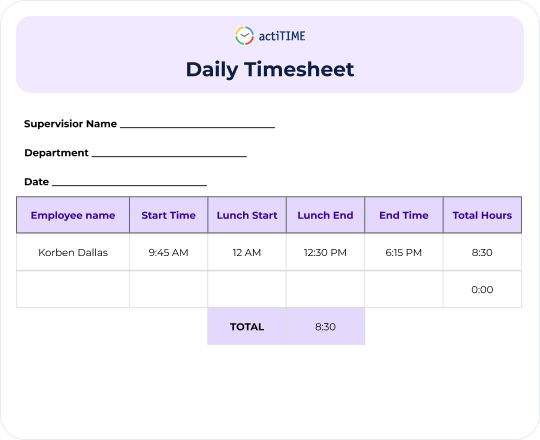Click the Lunch Start column header
540x440 pixels.
247,215
